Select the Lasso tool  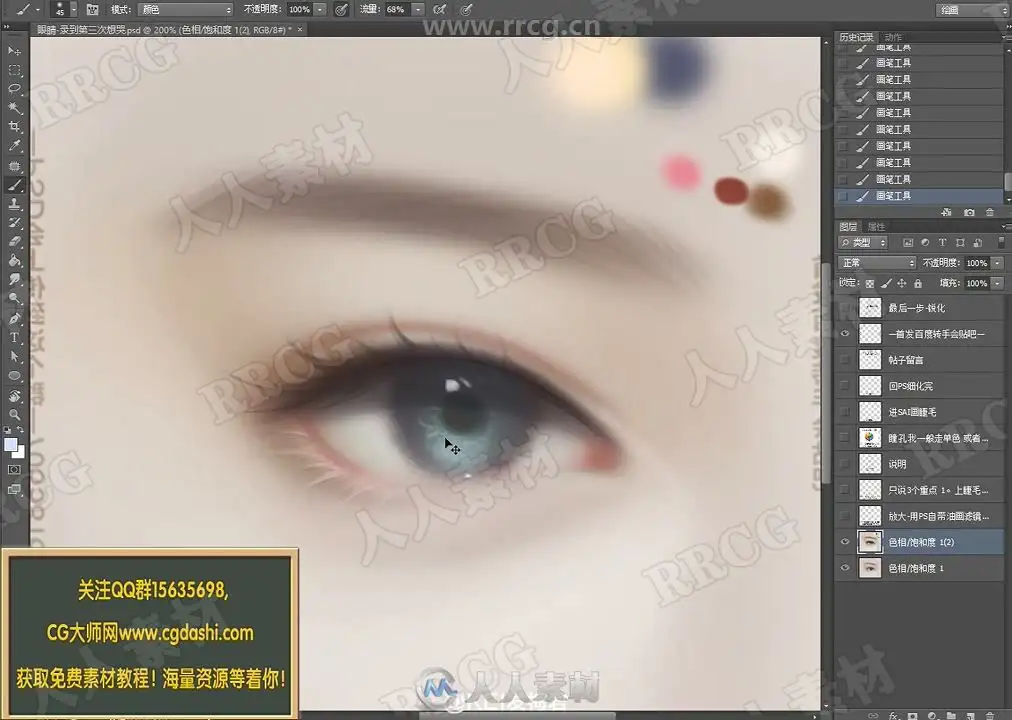click(14, 88)
